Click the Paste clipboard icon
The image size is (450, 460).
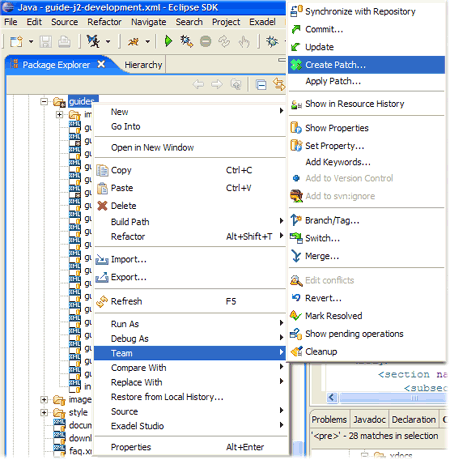pyautogui.click(x=102, y=188)
